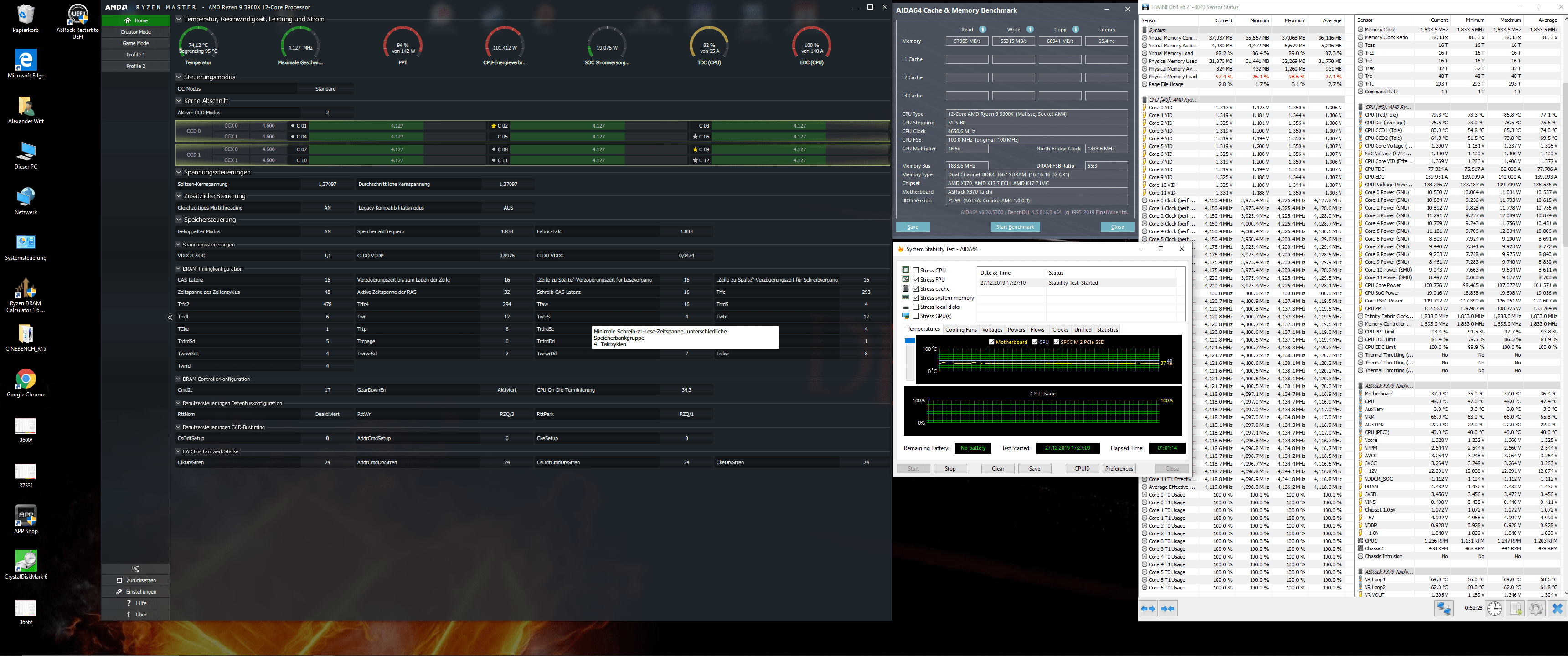Click HWiNFO blue X close icon

1557,608
